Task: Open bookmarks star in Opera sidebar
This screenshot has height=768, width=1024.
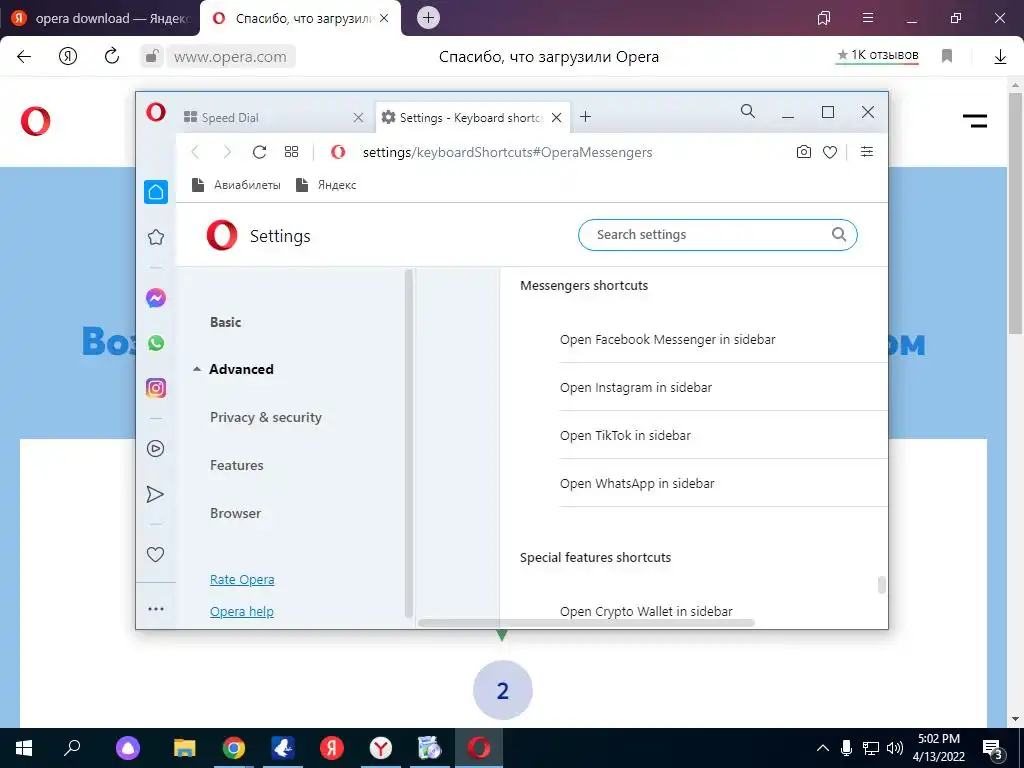Action: pos(155,237)
